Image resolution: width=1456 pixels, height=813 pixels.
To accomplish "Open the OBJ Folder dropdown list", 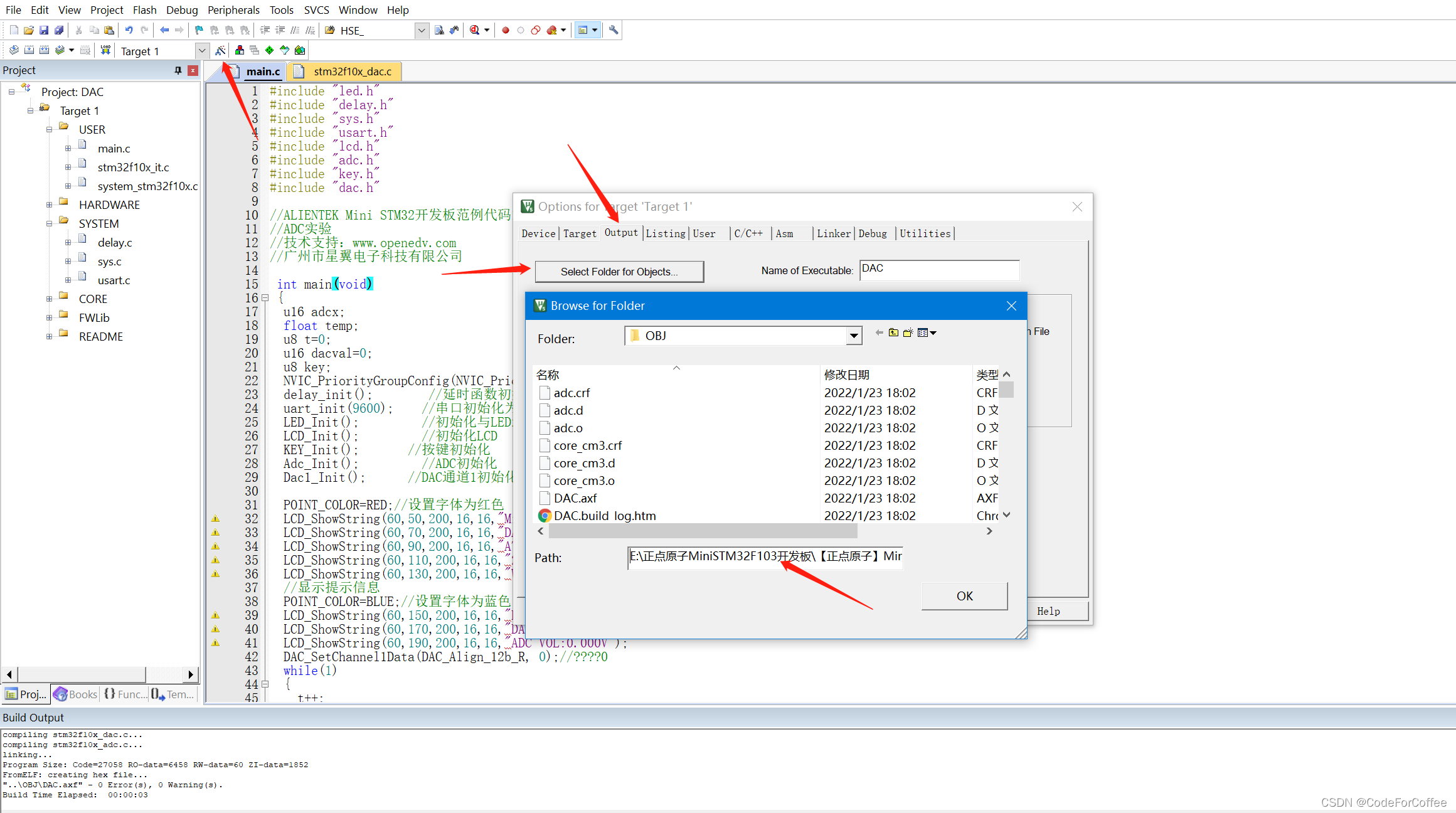I will (x=853, y=336).
